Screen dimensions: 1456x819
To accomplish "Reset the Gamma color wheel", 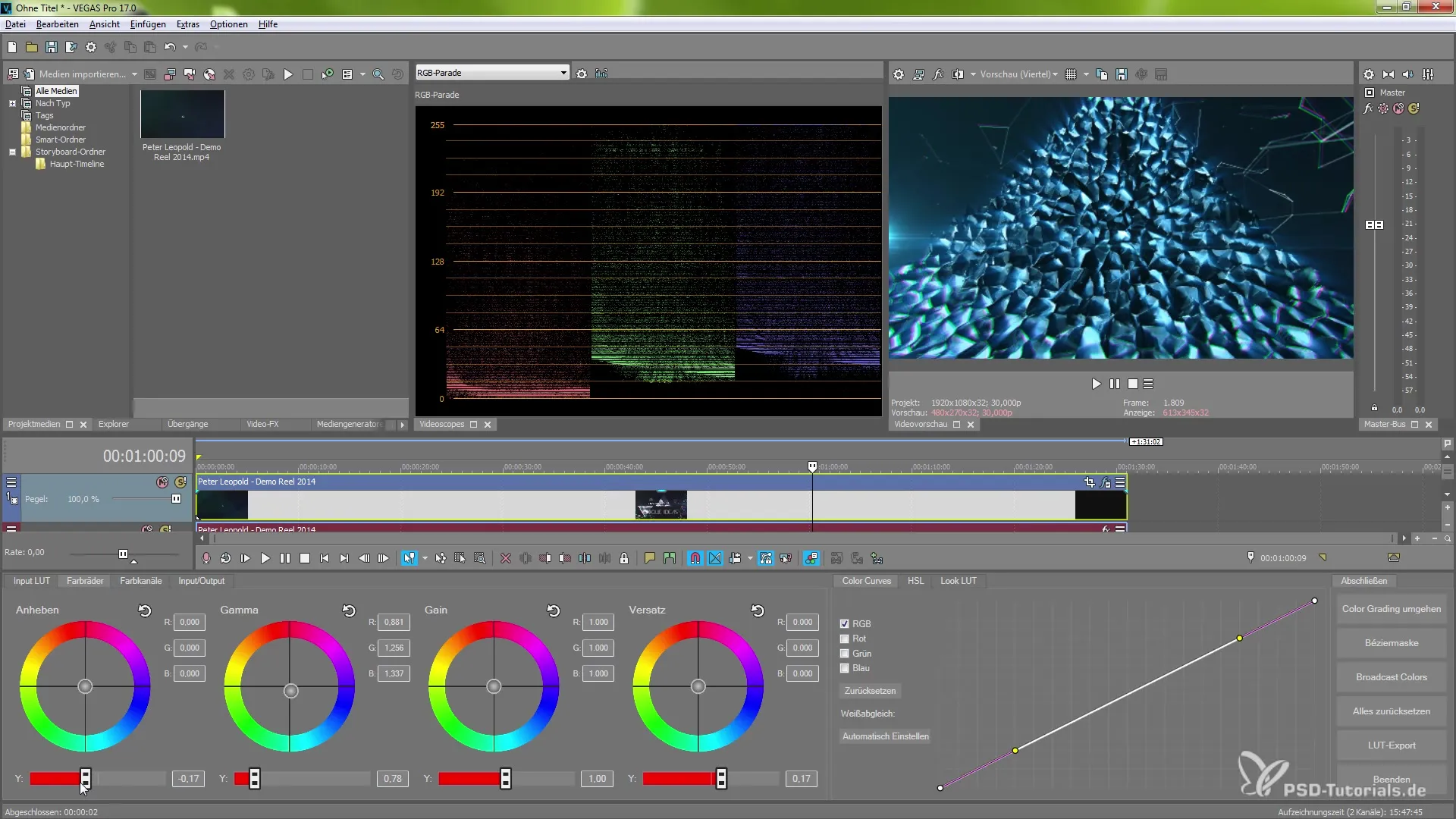I will 349,610.
